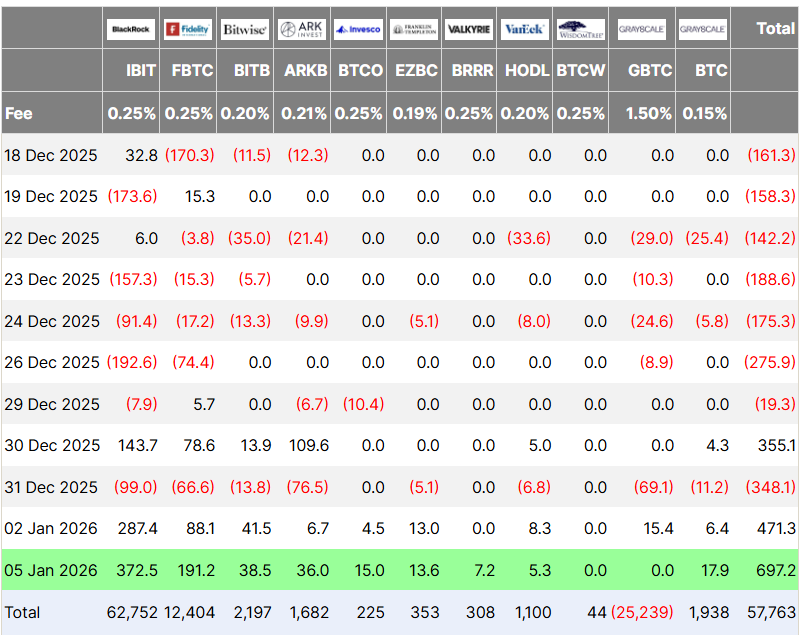Click the Franklin Templeton logo
Screen dimensions: 804x635
coord(414,30)
